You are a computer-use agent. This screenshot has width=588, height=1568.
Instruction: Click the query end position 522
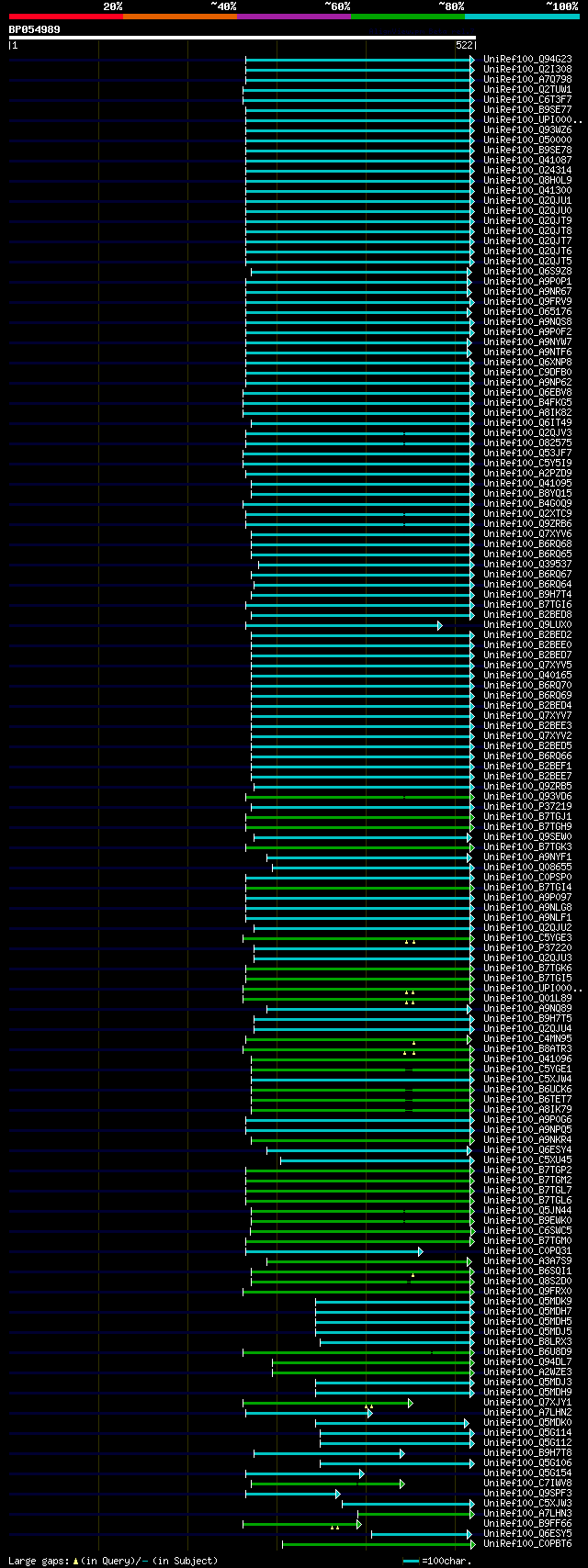click(x=464, y=45)
